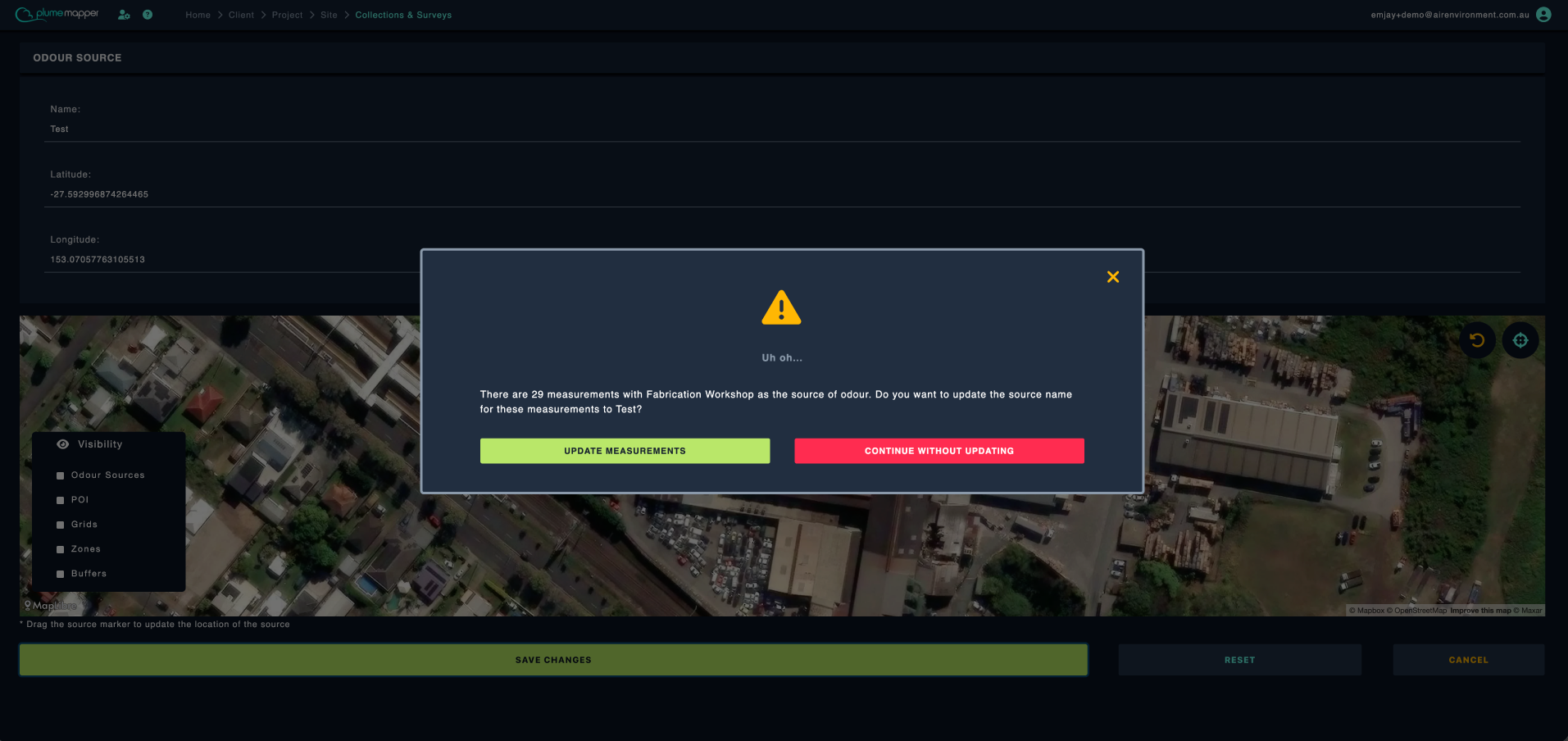Click the Cancel button
The image size is (1568, 741).
pos(1468,660)
